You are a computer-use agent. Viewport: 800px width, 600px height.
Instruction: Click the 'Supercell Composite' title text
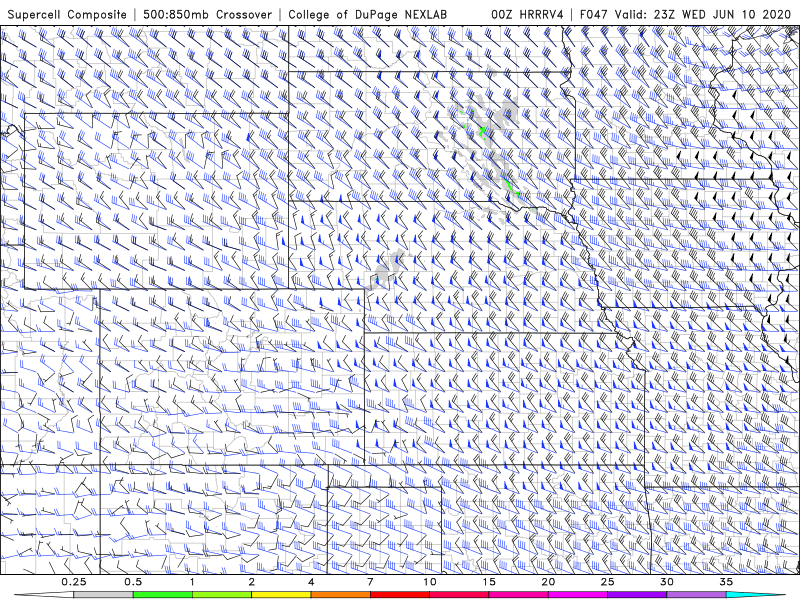pyautogui.click(x=67, y=14)
